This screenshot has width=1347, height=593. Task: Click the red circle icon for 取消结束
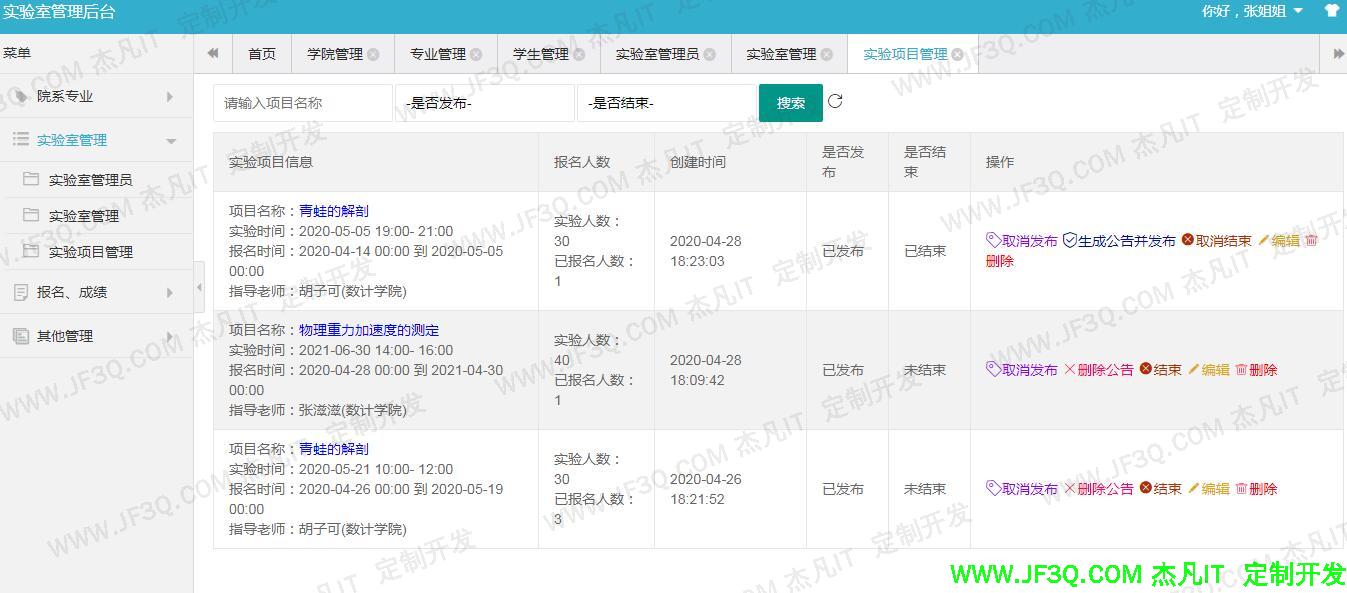(1188, 240)
